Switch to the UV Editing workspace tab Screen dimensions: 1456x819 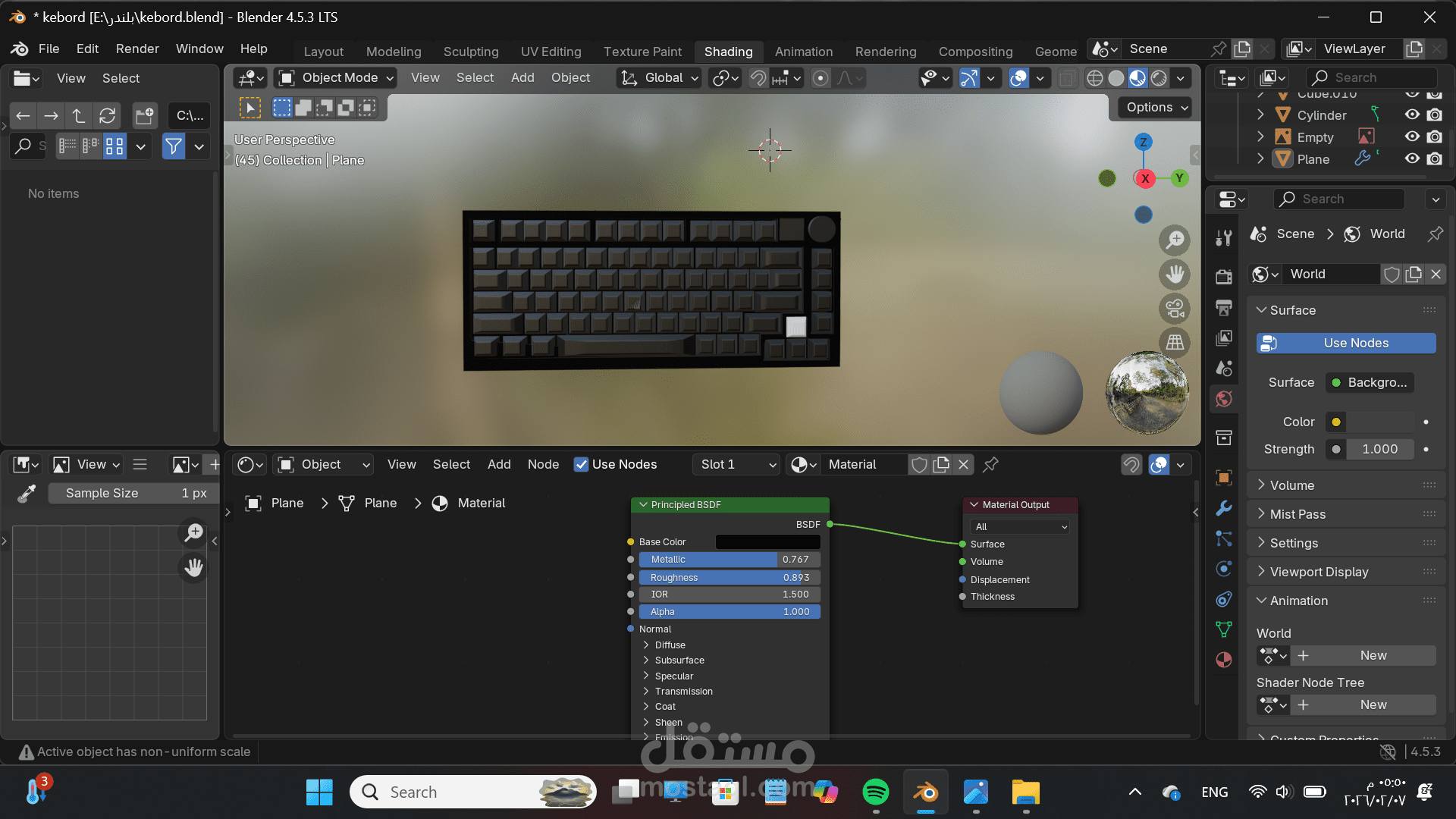551,52
